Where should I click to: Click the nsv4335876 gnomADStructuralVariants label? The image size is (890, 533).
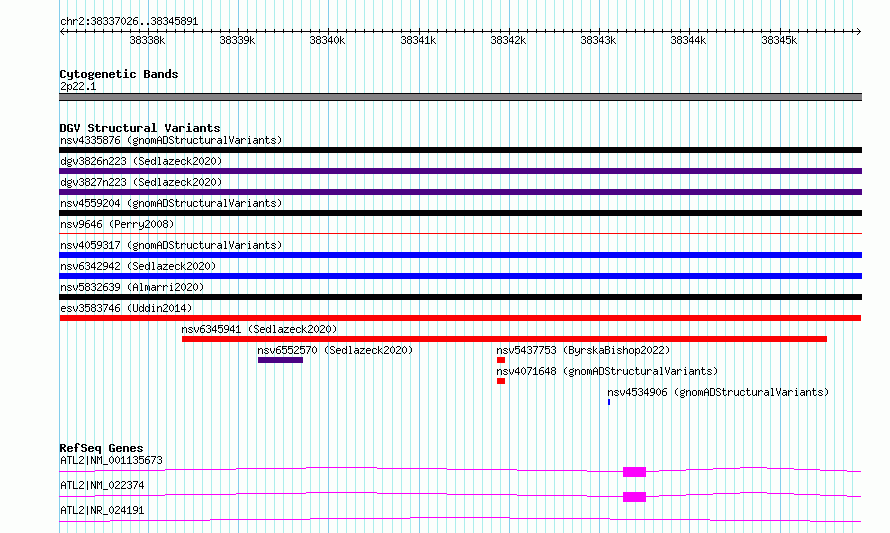point(171,140)
